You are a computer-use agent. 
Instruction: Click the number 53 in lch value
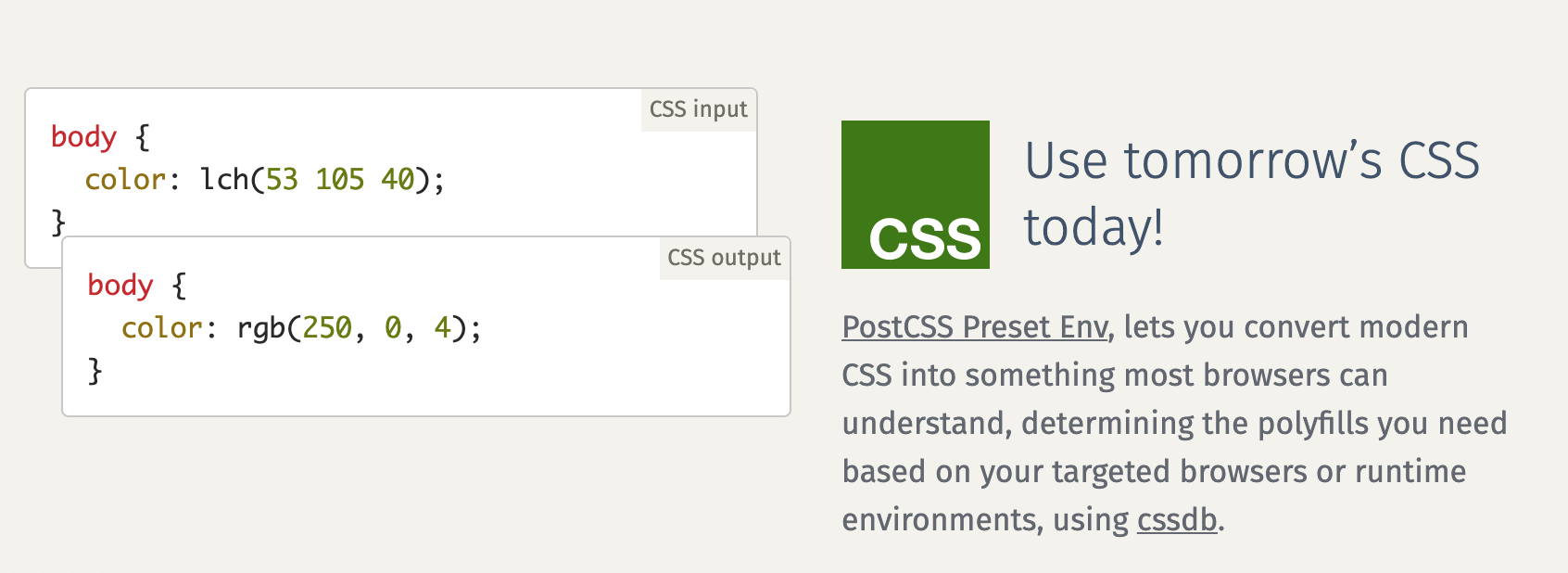click(282, 179)
